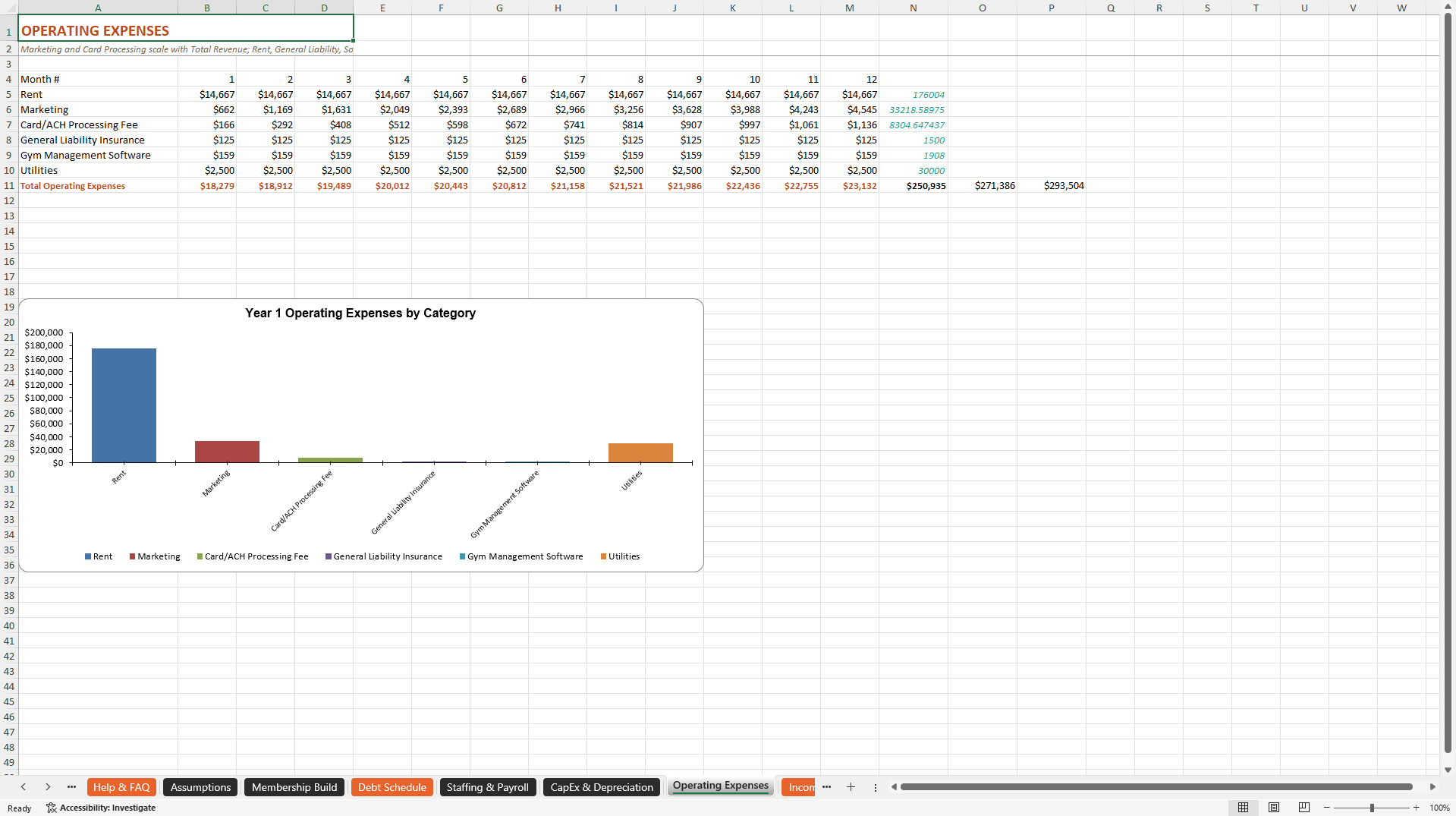Screen dimensions: 1456x816
Task: Switch to Page Layout view icon
Action: [x=1274, y=808]
